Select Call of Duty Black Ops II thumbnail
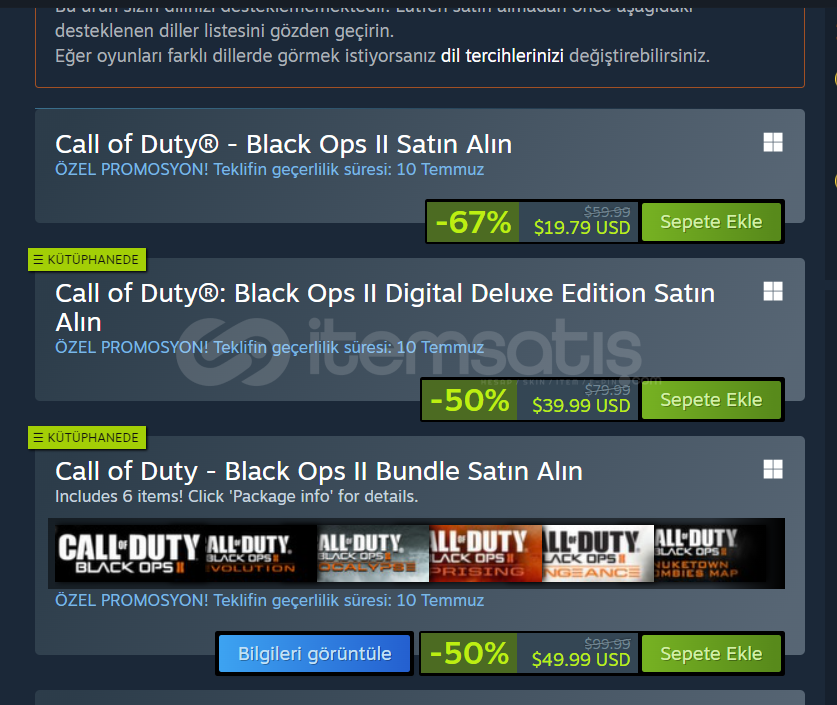This screenshot has width=837, height=705. click(x=130, y=553)
